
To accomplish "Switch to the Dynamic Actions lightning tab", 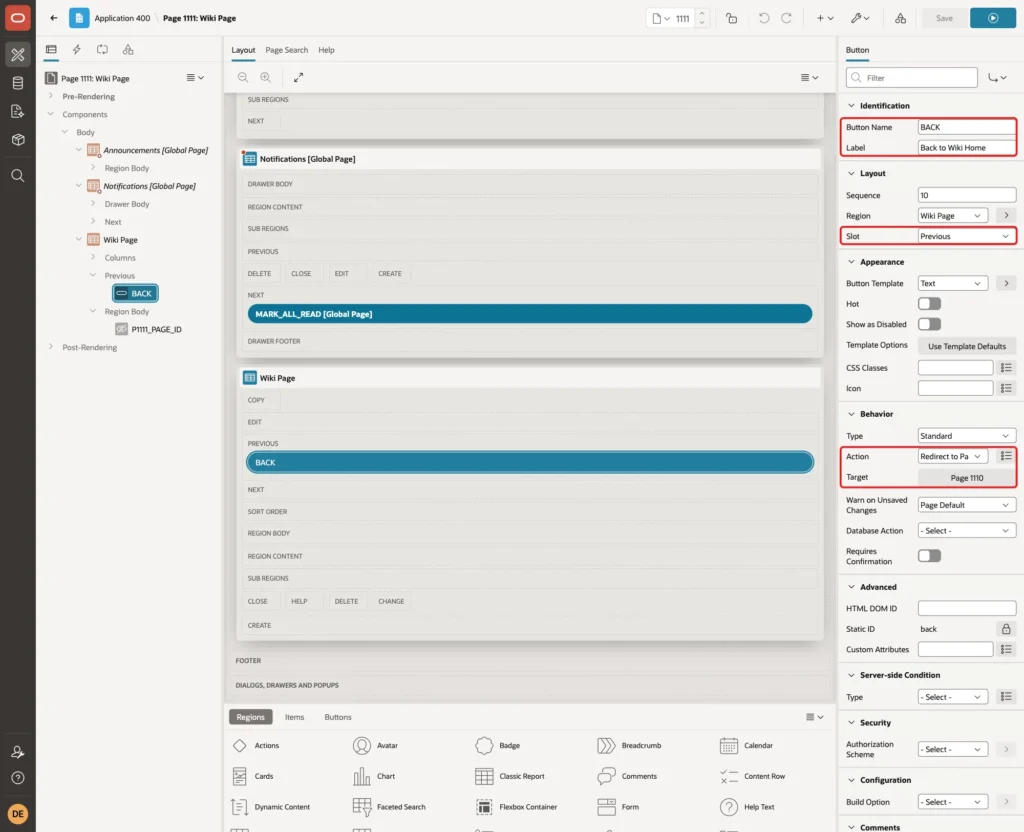I will point(76,50).
